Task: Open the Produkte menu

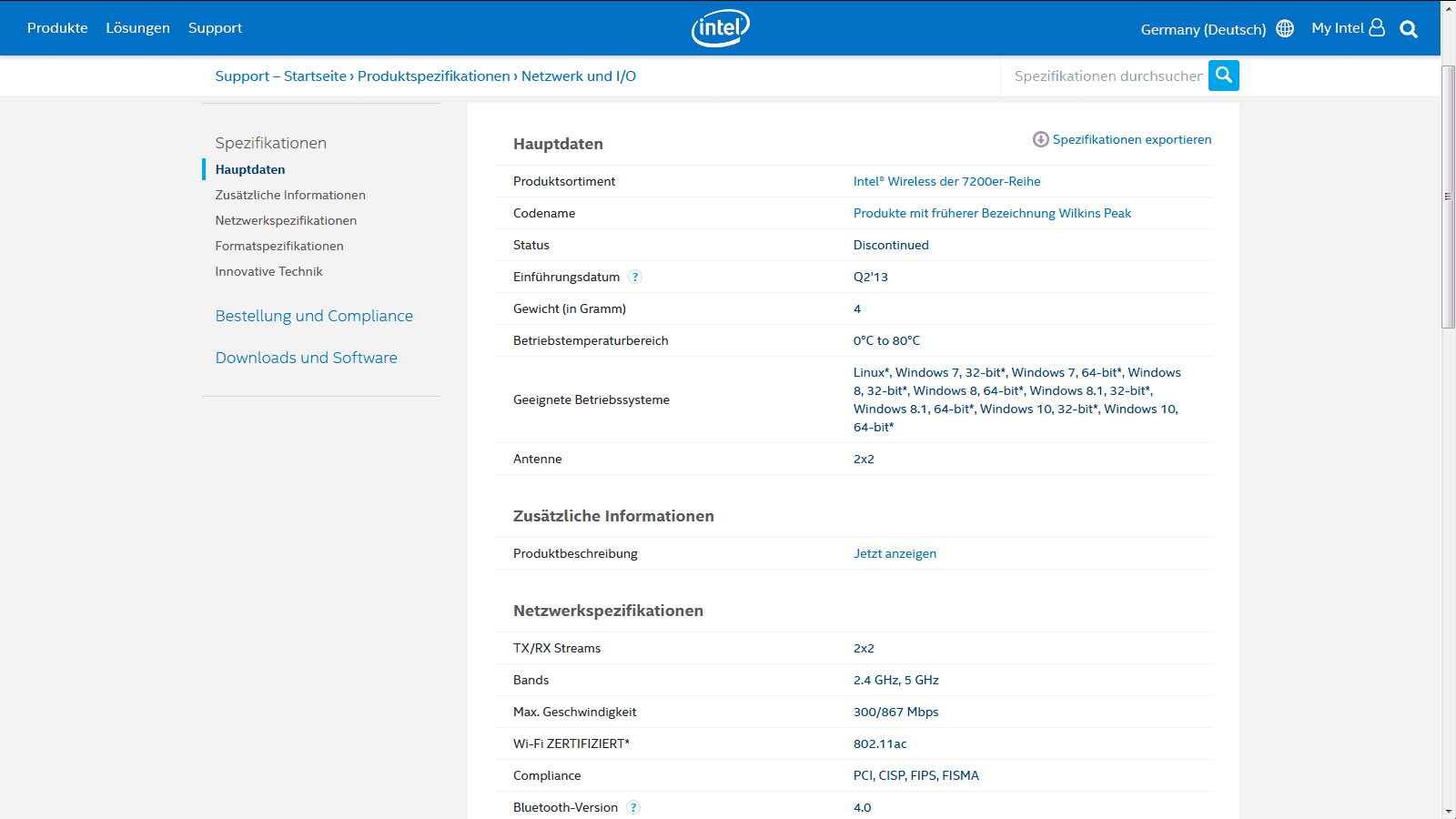Action: [x=57, y=28]
